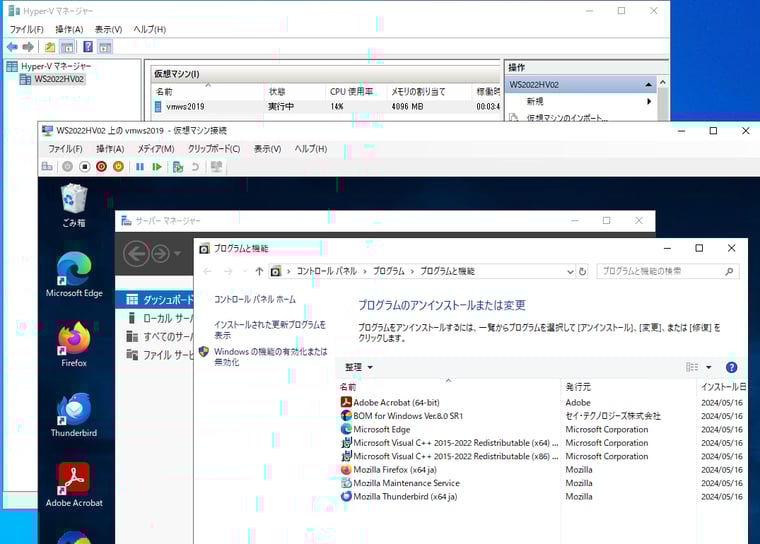Open the 整理 dropdown in Programs and Features
760x544 pixels.
coord(359,368)
